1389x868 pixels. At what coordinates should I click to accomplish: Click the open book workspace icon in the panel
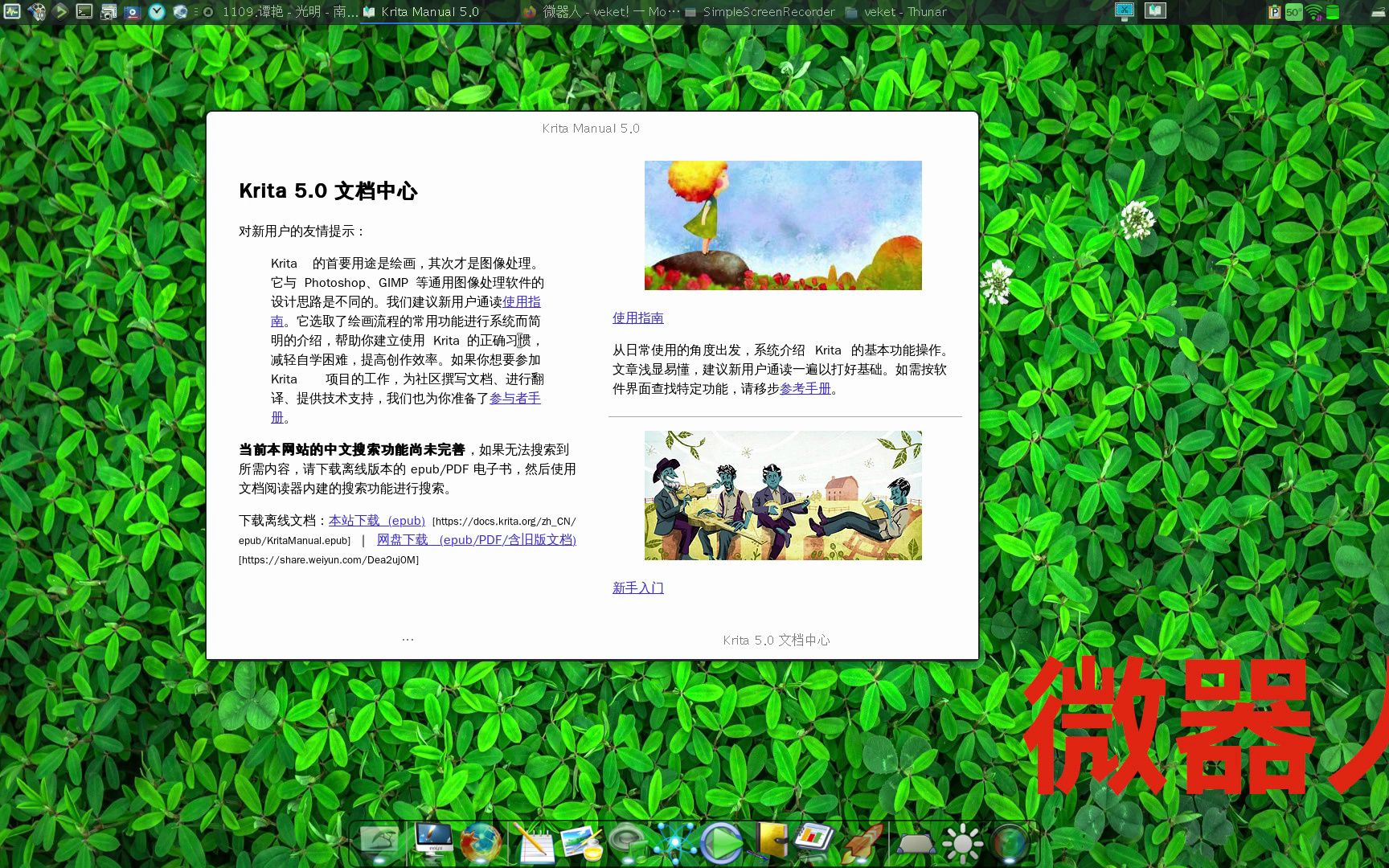click(1155, 10)
